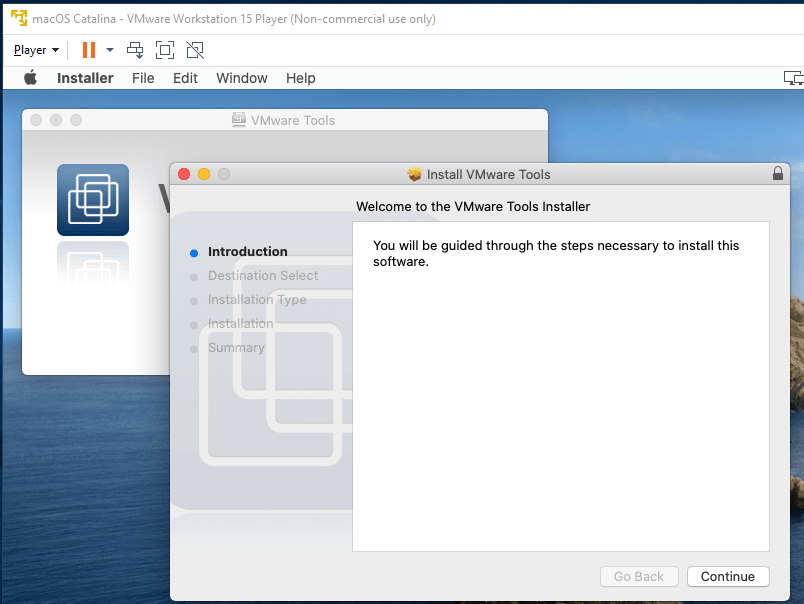This screenshot has height=604, width=804.
Task: Click the display mirroring icon in menu bar
Action: pos(793,78)
